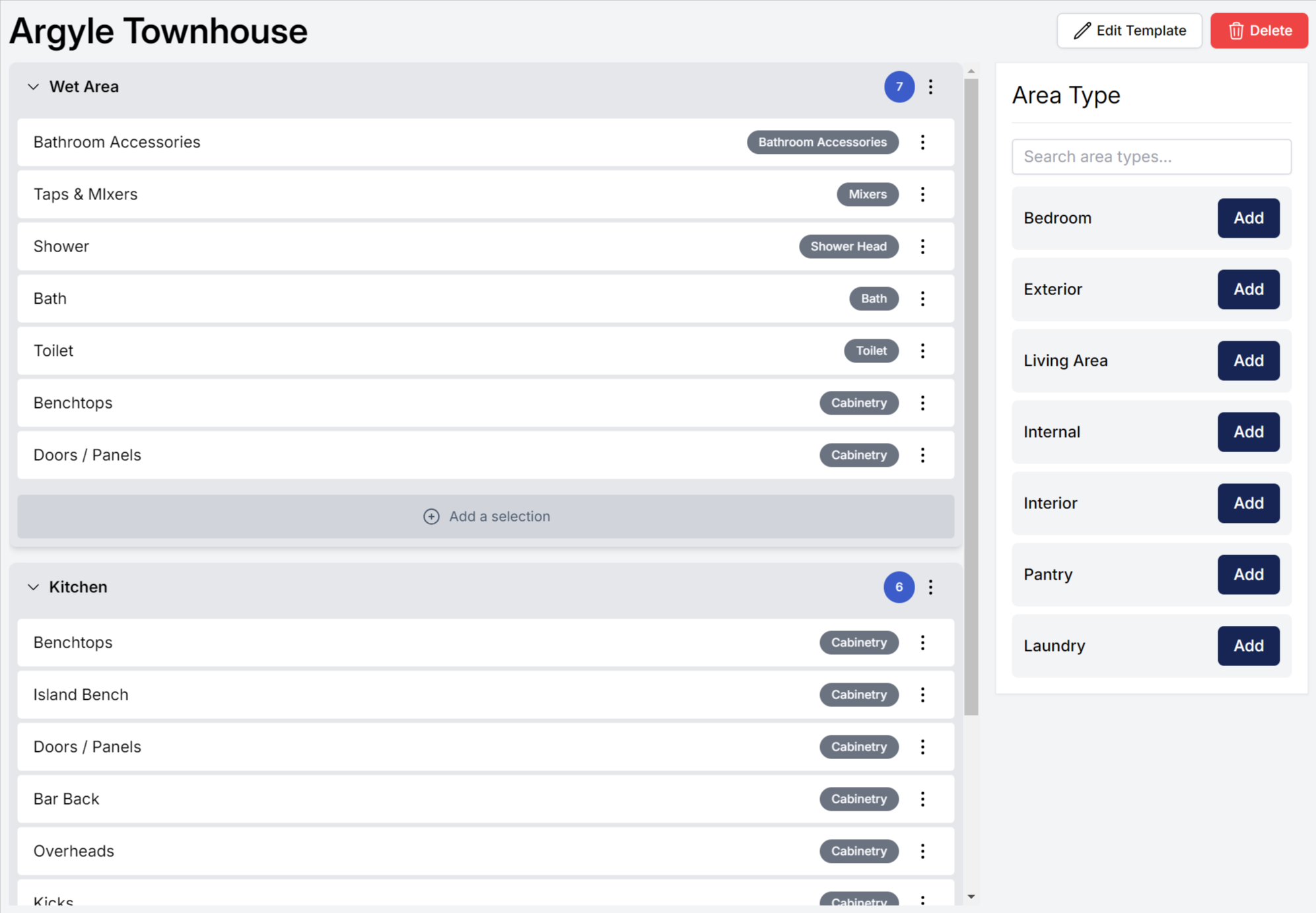The height and width of the screenshot is (913, 1316).
Task: Add the Laundry area type
Action: 1248,646
